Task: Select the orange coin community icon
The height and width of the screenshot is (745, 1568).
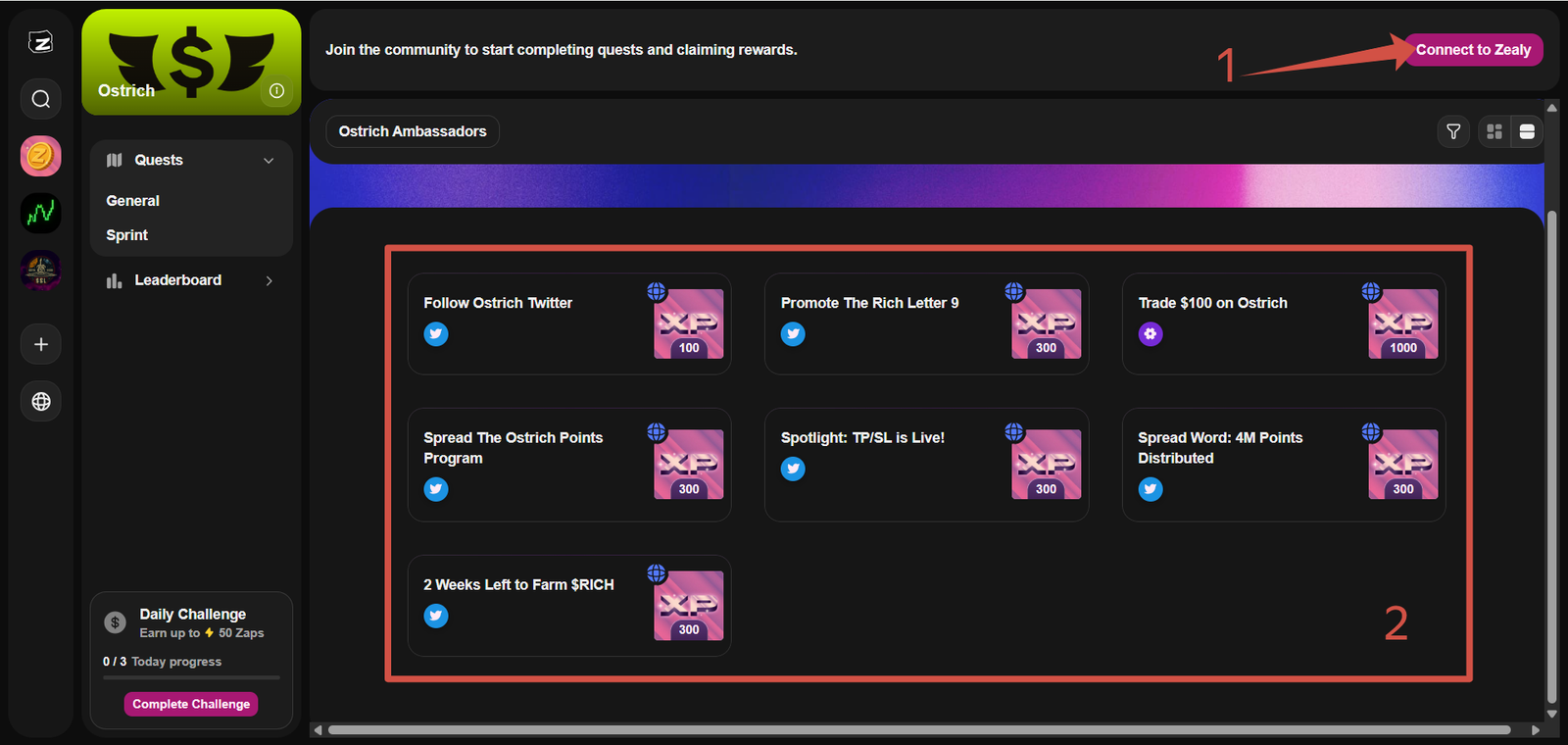Action: pos(40,157)
